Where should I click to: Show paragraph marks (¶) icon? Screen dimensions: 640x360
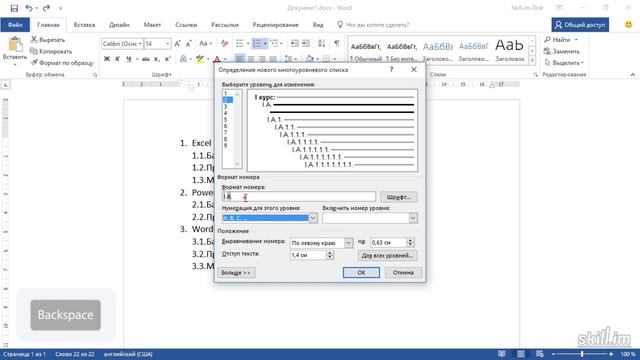(x=337, y=43)
